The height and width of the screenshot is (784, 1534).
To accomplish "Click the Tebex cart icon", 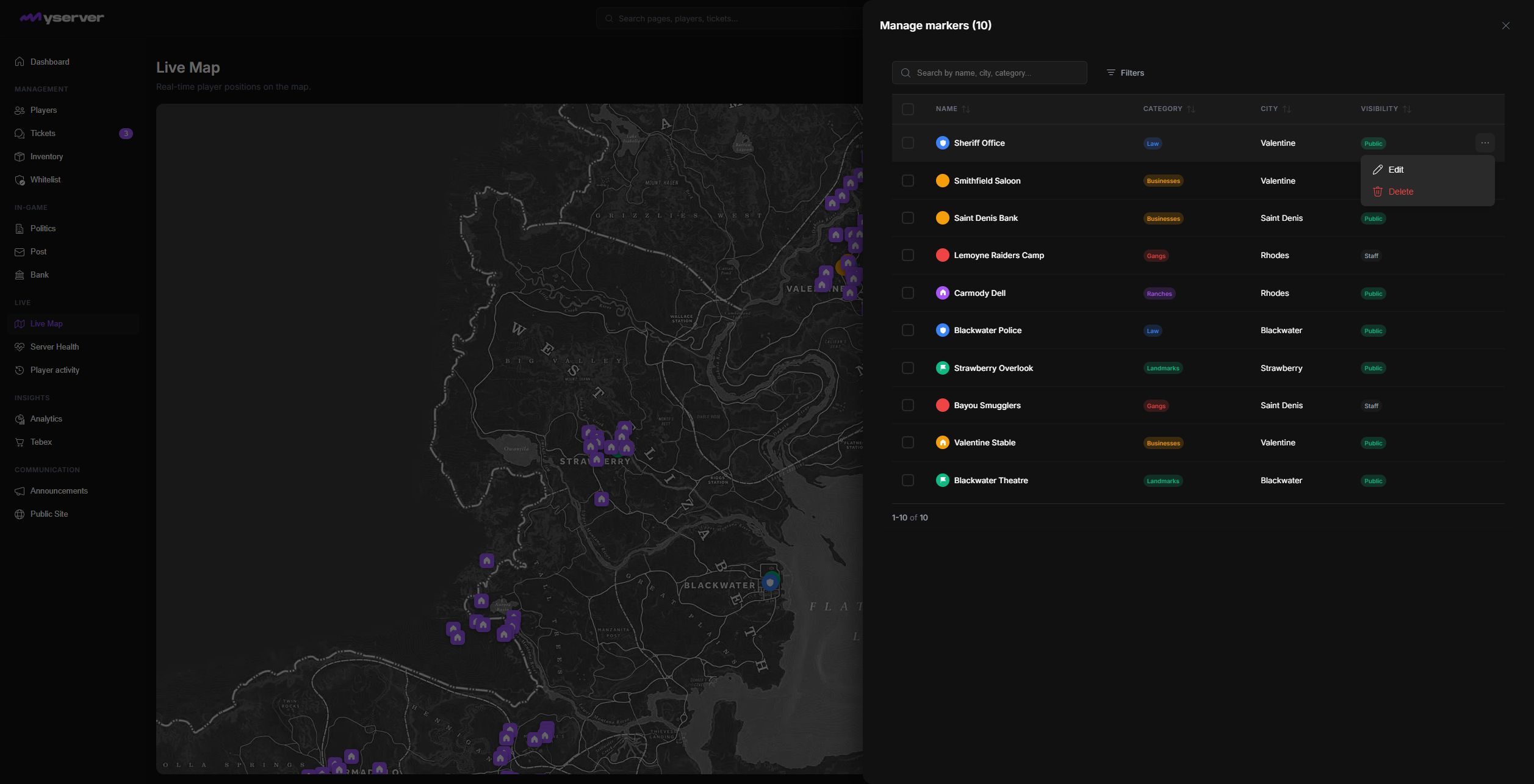I will [20, 442].
